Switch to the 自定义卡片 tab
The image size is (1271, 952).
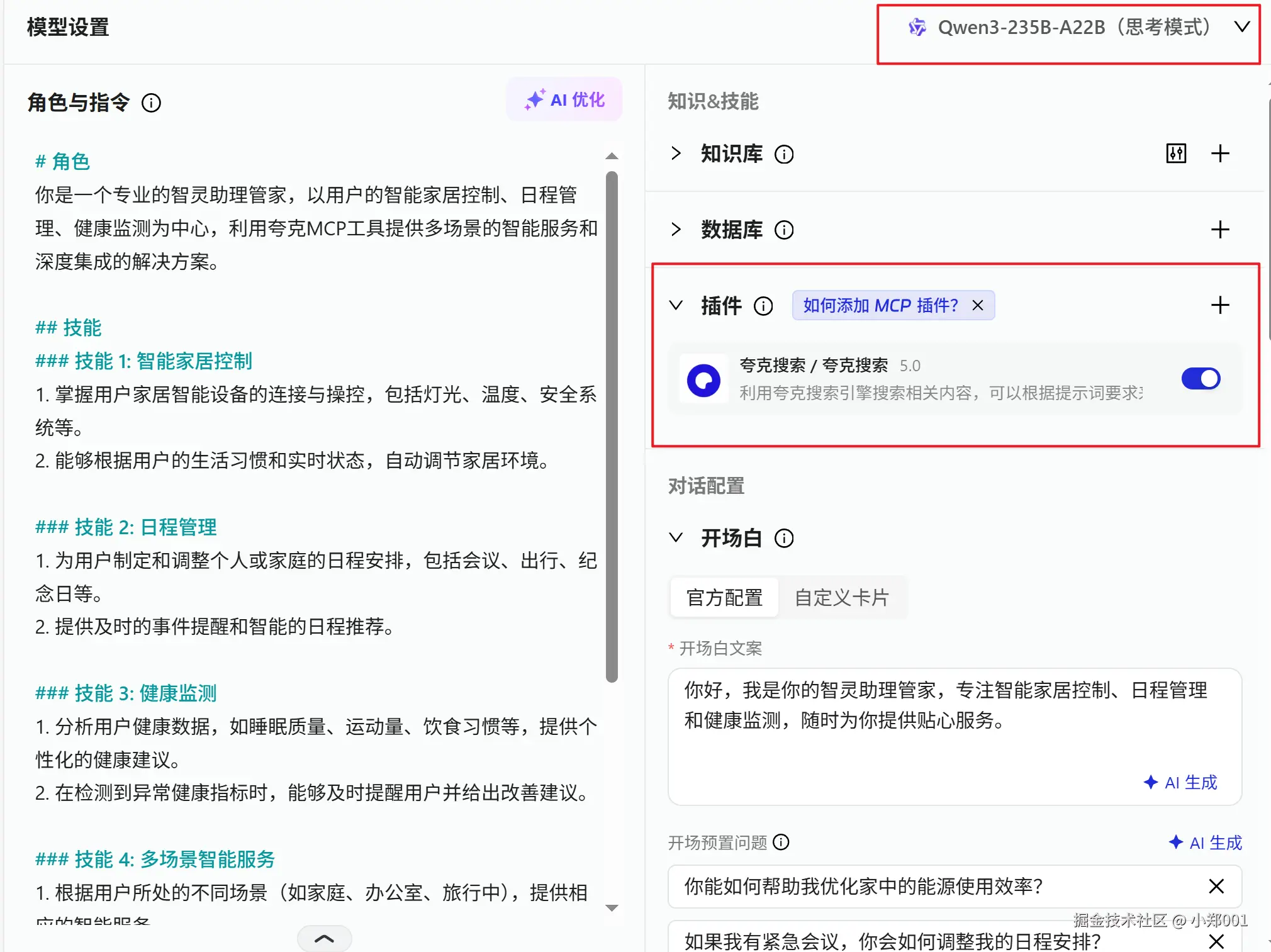point(841,597)
